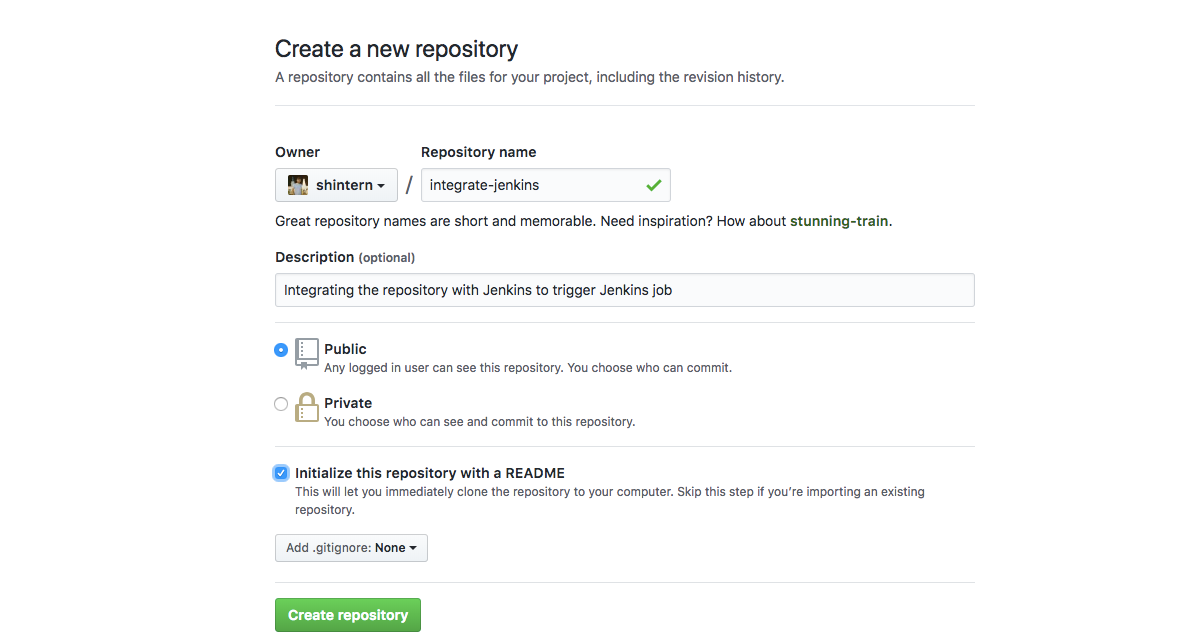The height and width of the screenshot is (635, 1197).
Task: Click the Repository name label
Action: click(x=479, y=152)
